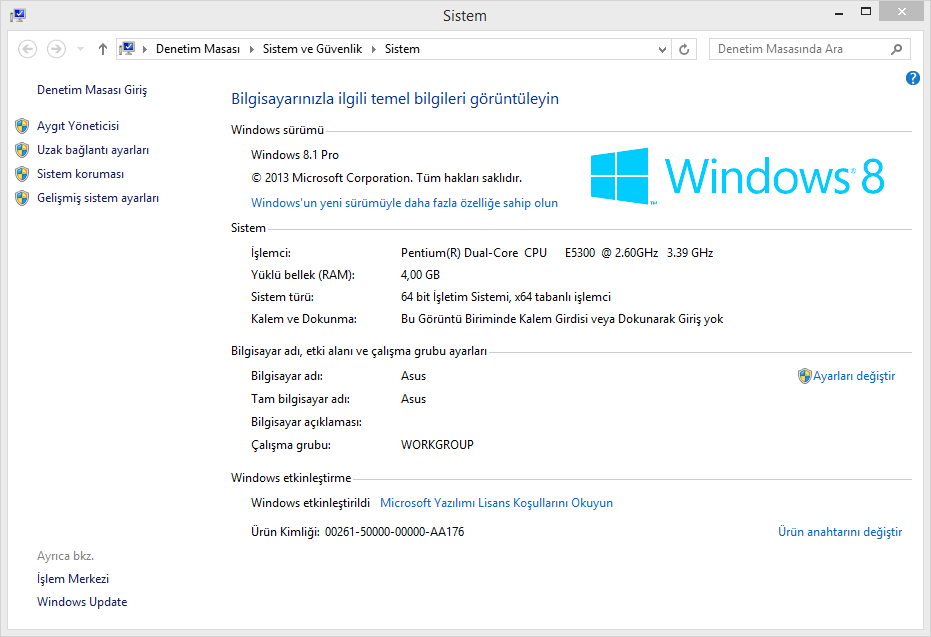The image size is (931, 637).
Task: Select the Sistem breadcrumb item
Action: (x=402, y=49)
